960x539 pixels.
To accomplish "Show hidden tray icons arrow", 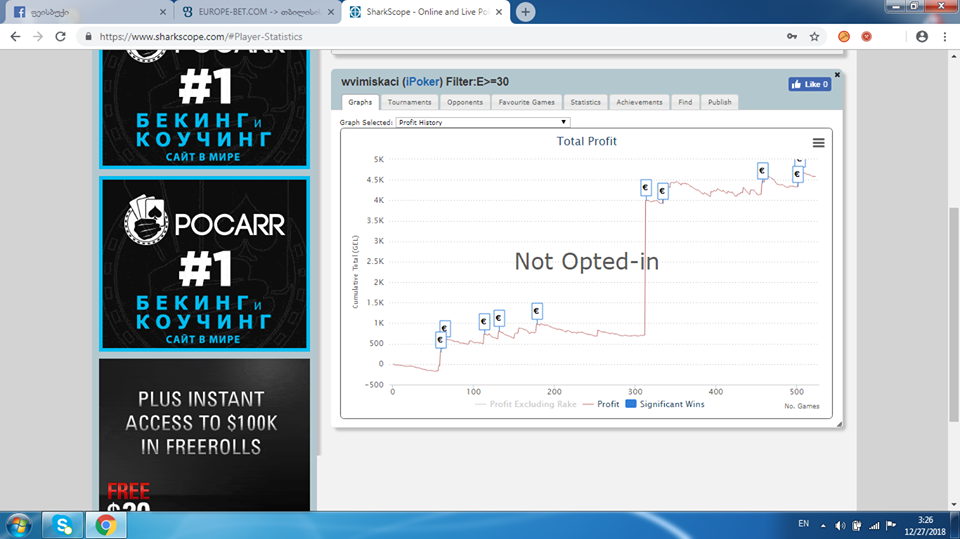I will [823, 526].
